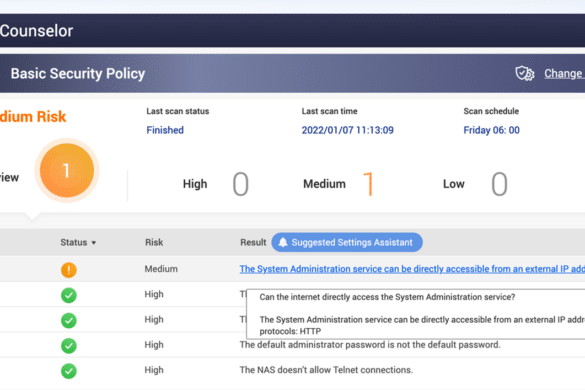The height and width of the screenshot is (390, 585).
Task: Select the Low risk count
Action: click(499, 184)
